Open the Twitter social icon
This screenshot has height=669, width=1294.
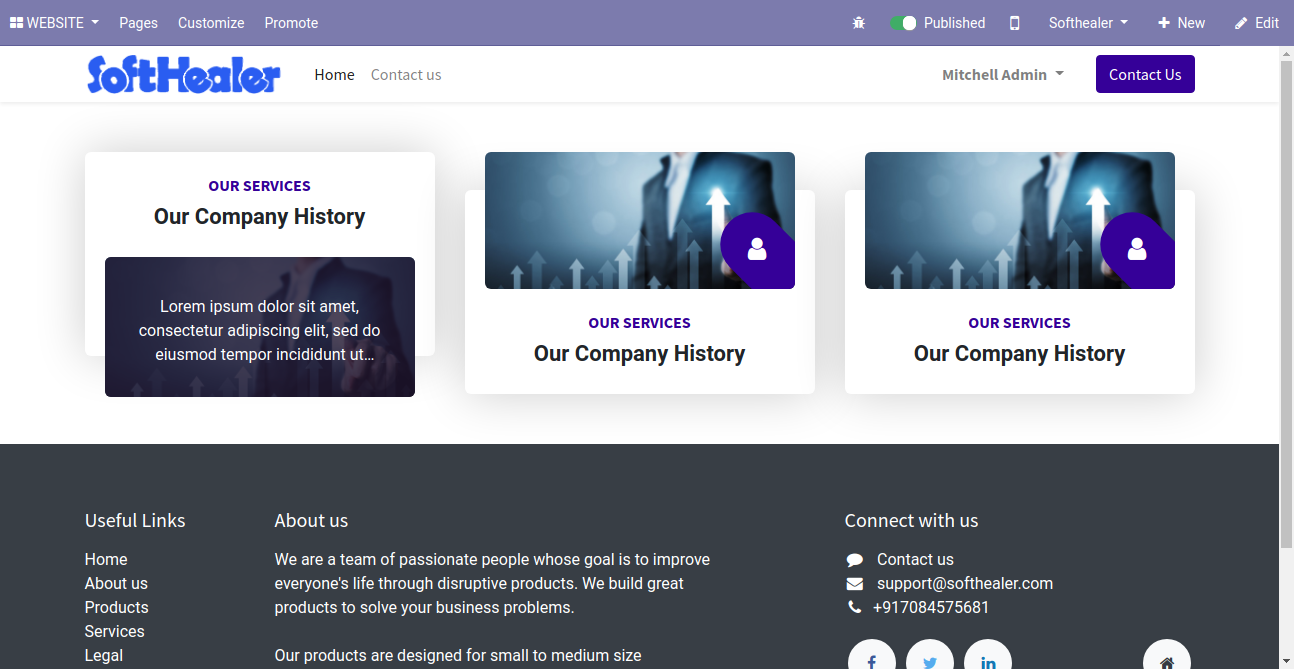pyautogui.click(x=930, y=654)
